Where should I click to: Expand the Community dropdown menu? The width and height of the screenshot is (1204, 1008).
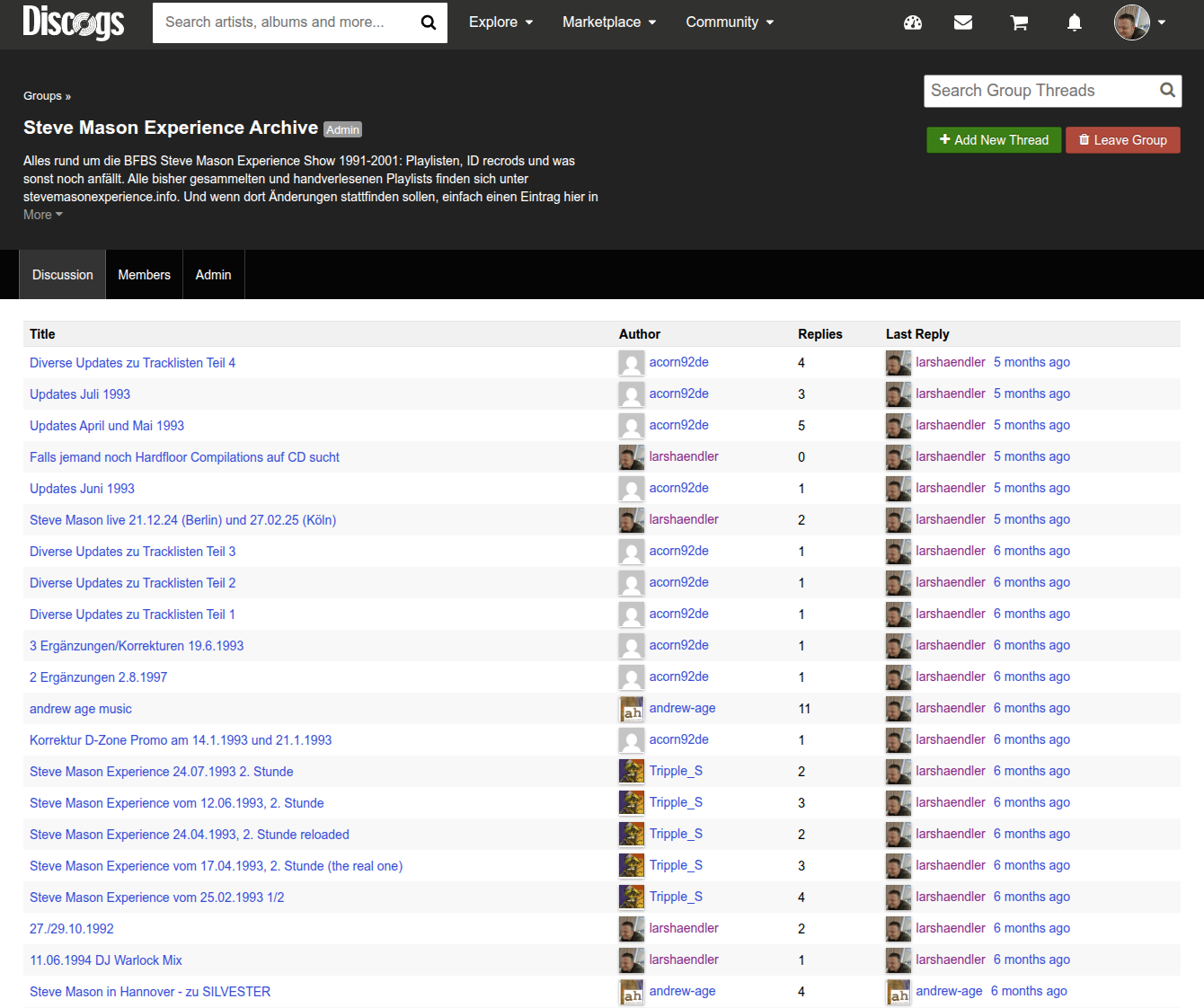[x=730, y=22]
